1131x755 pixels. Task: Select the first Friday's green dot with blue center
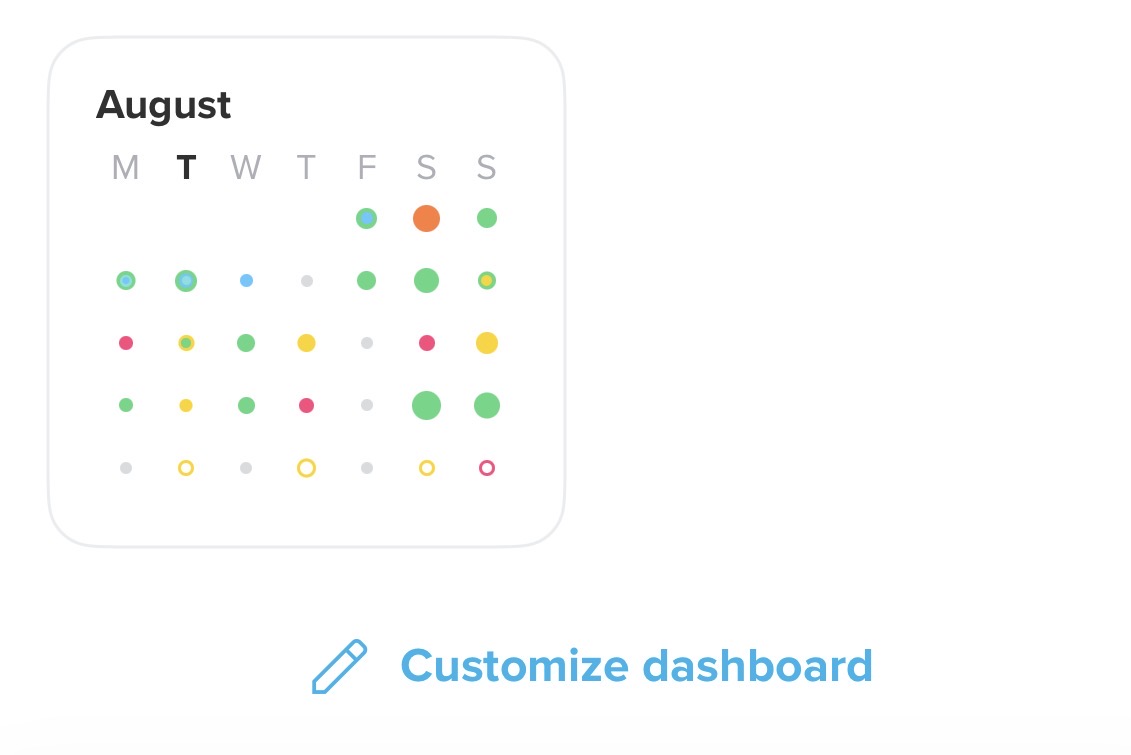(x=366, y=218)
